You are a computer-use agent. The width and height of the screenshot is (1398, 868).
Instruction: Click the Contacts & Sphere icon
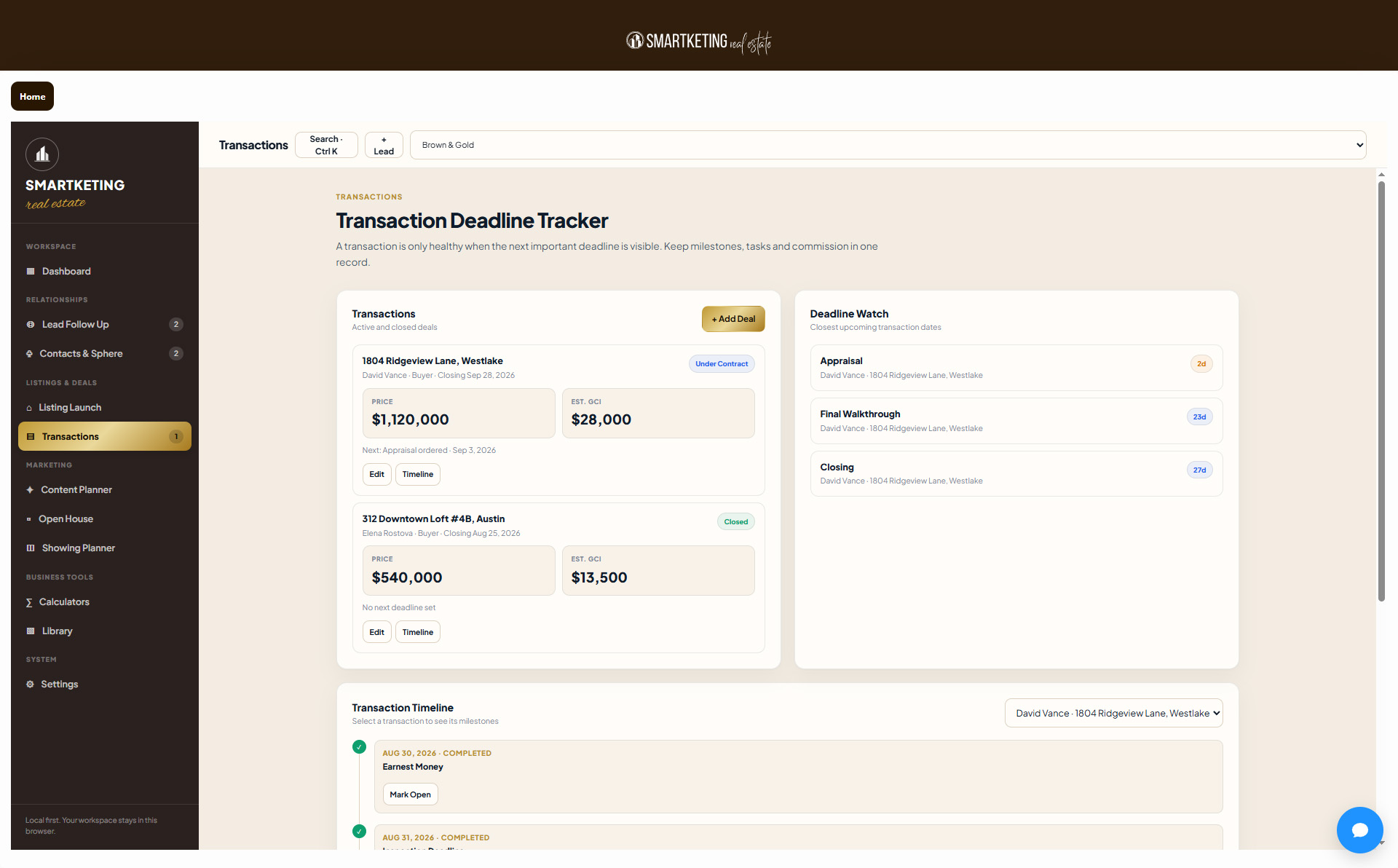pos(29,354)
